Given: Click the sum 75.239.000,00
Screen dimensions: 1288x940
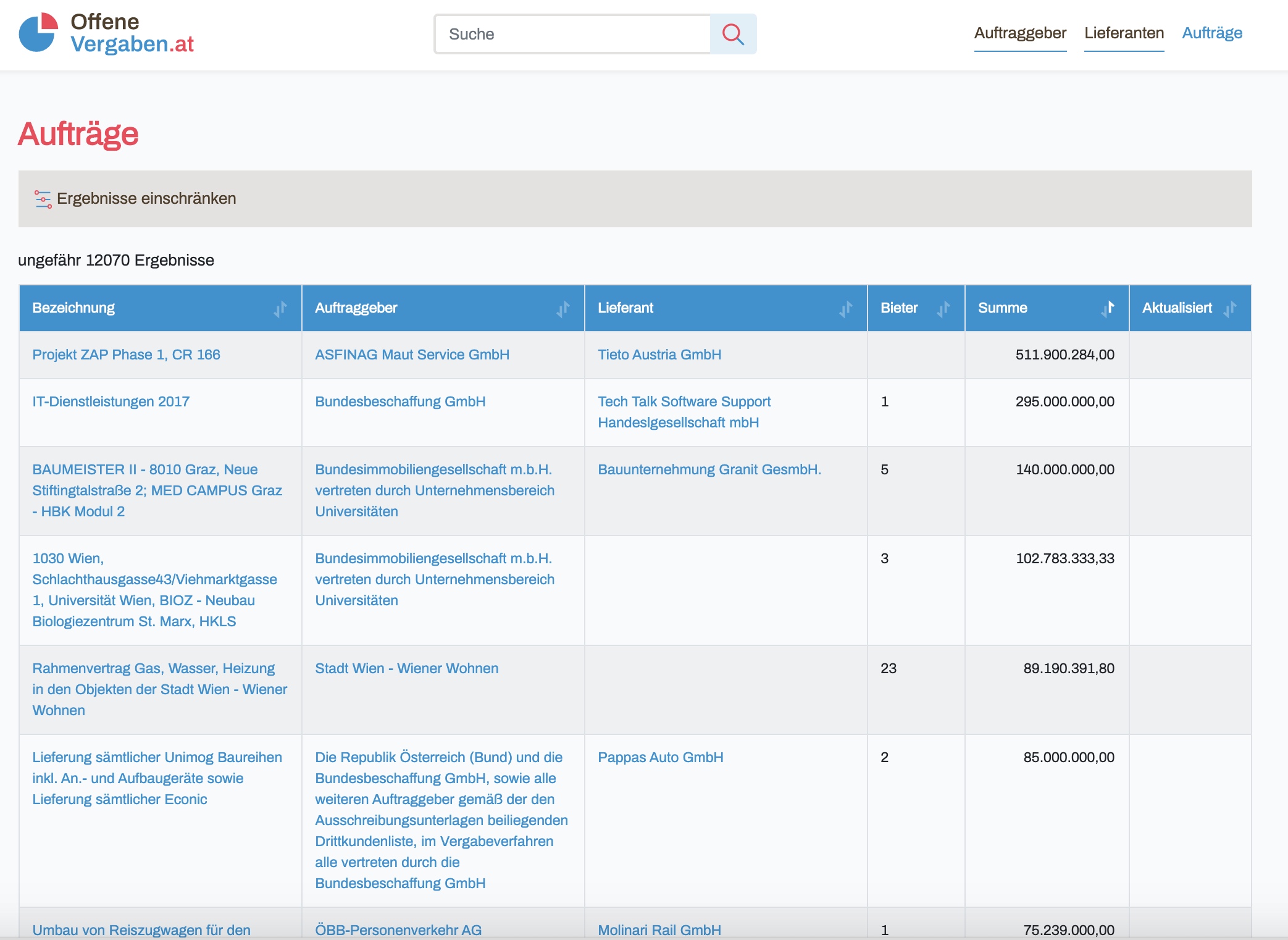Looking at the screenshot, I should click(1069, 930).
